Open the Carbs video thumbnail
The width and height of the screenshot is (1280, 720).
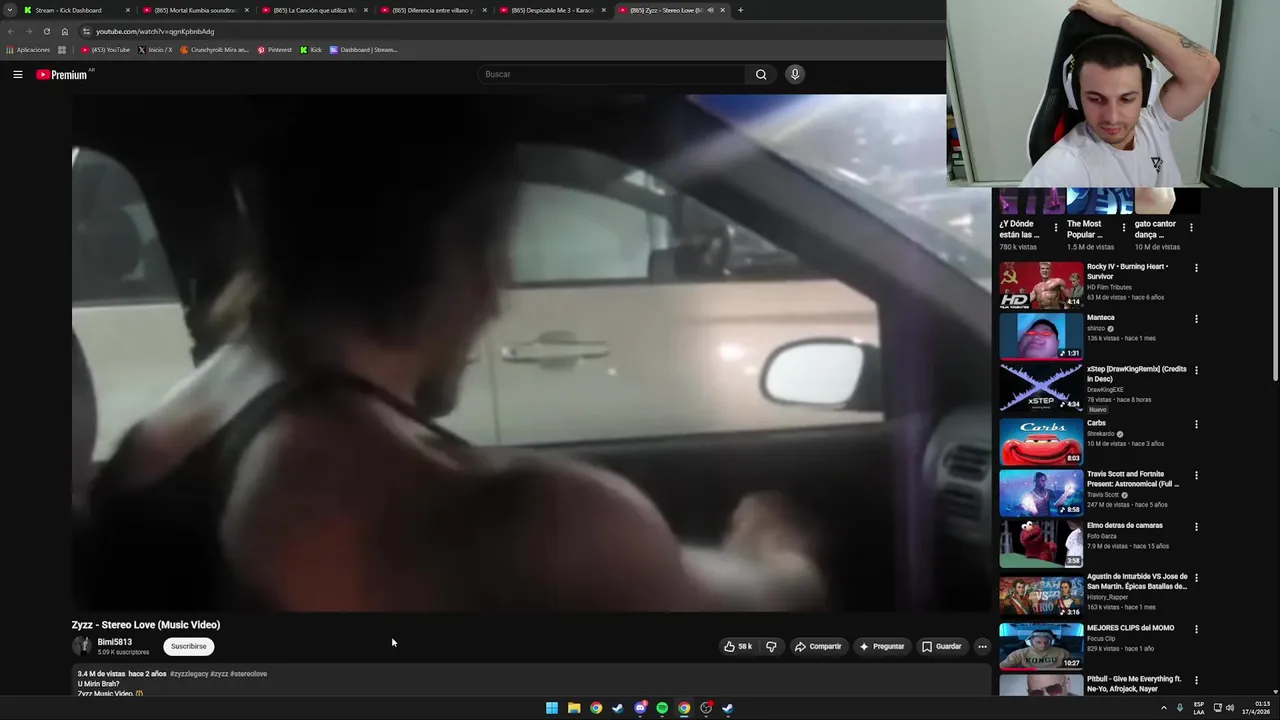point(1041,441)
